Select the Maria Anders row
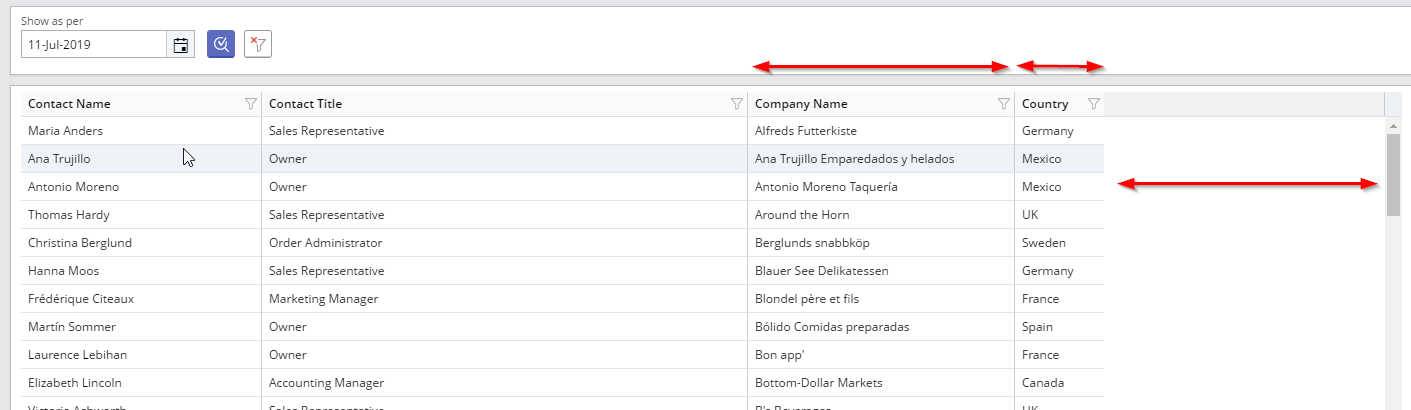Image resolution: width=1411 pixels, height=410 pixels. (x=66, y=131)
